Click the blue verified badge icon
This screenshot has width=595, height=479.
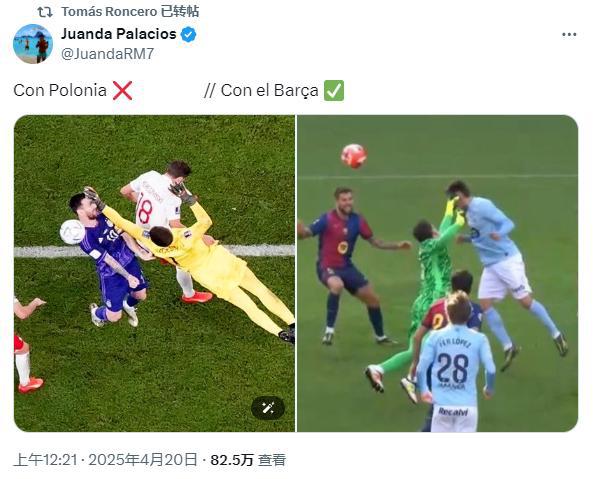click(188, 34)
